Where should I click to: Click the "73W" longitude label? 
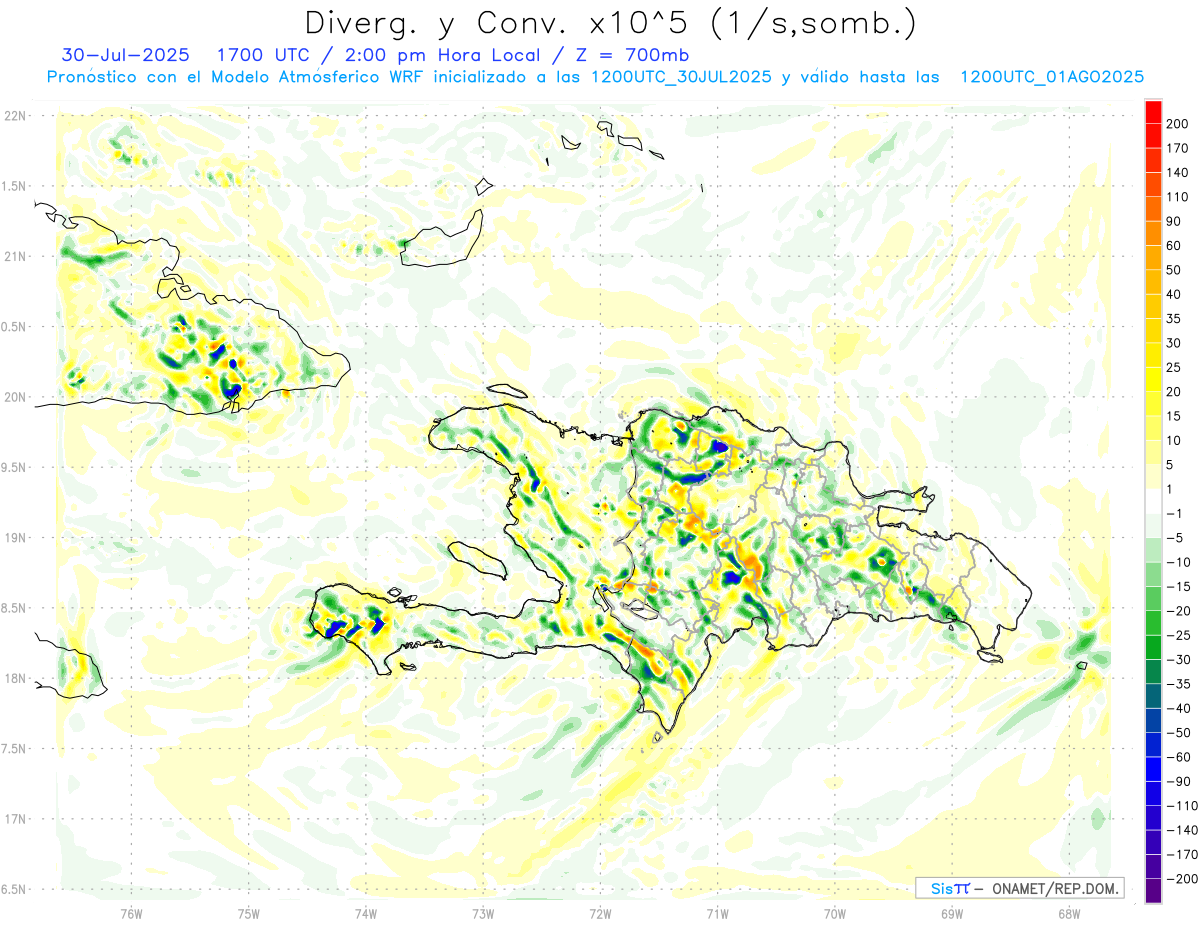[x=483, y=914]
